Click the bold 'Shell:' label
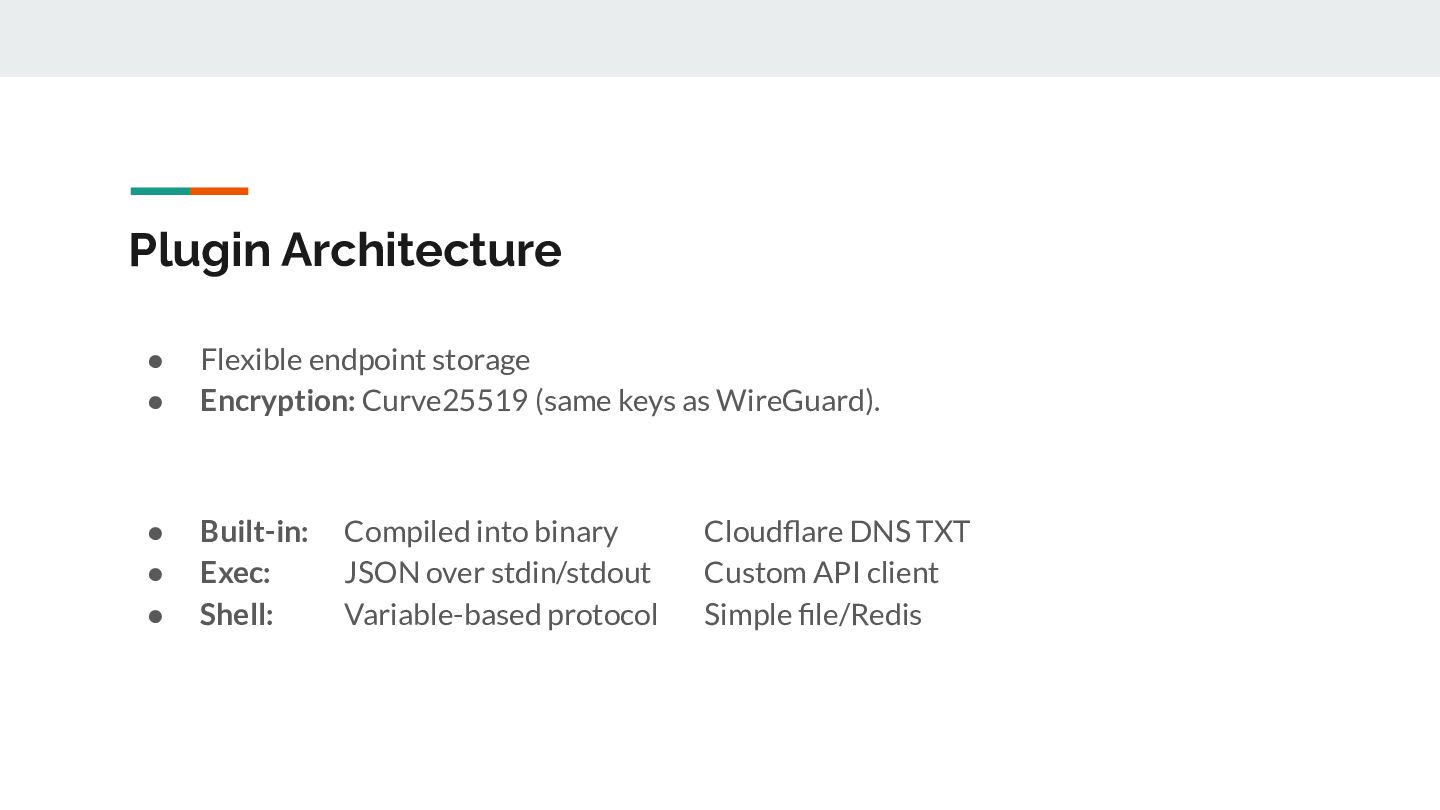Viewport: 1440px width, 810px height. click(x=236, y=614)
